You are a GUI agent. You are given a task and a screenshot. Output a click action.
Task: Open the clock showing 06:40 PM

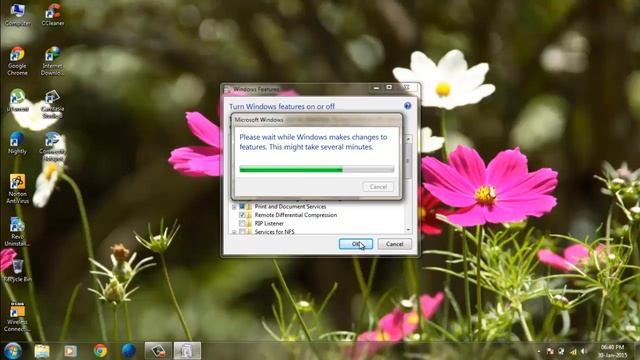pos(612,351)
